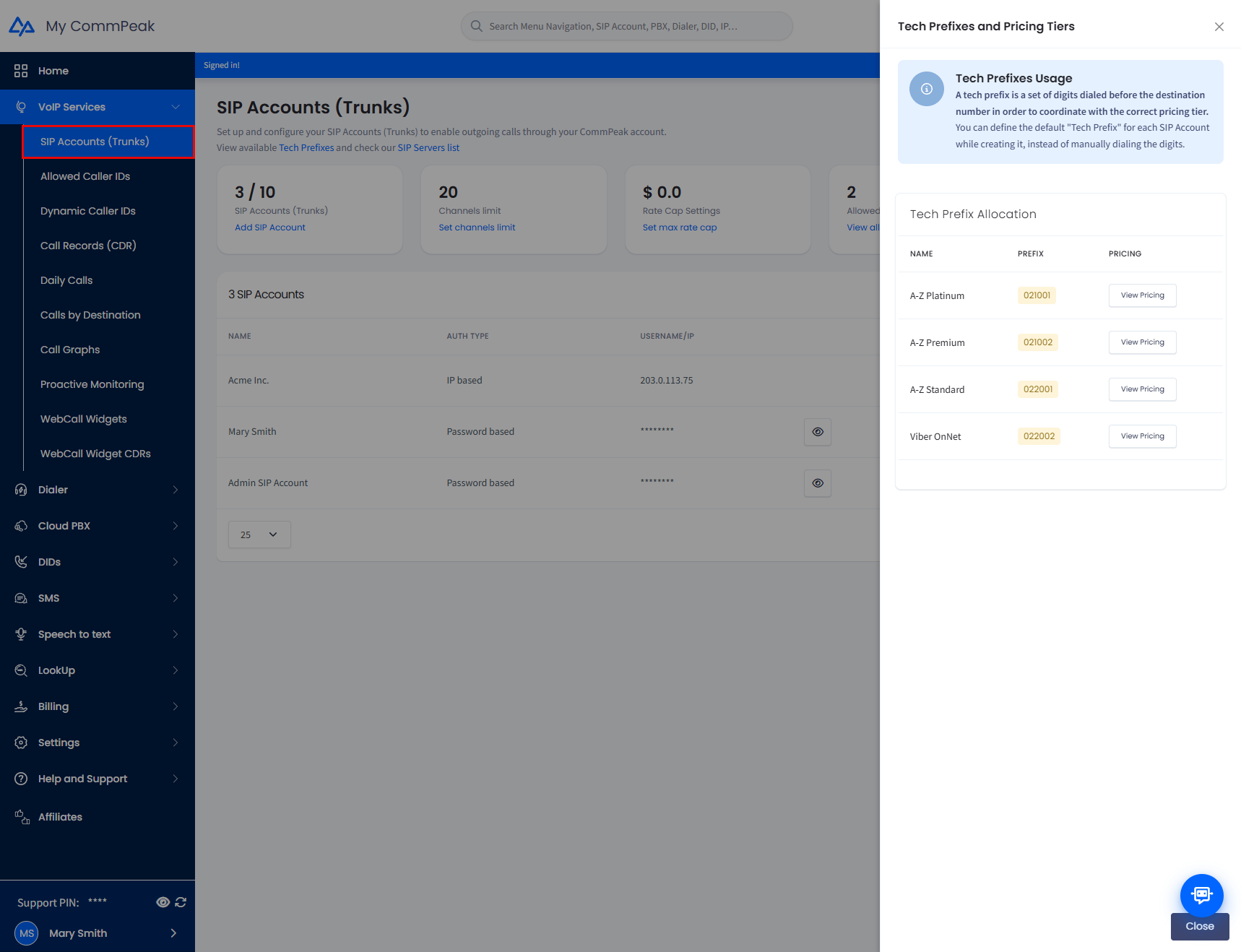The width and height of the screenshot is (1241, 952).
Task: Expand the Help and Support chevron
Action: click(x=176, y=779)
